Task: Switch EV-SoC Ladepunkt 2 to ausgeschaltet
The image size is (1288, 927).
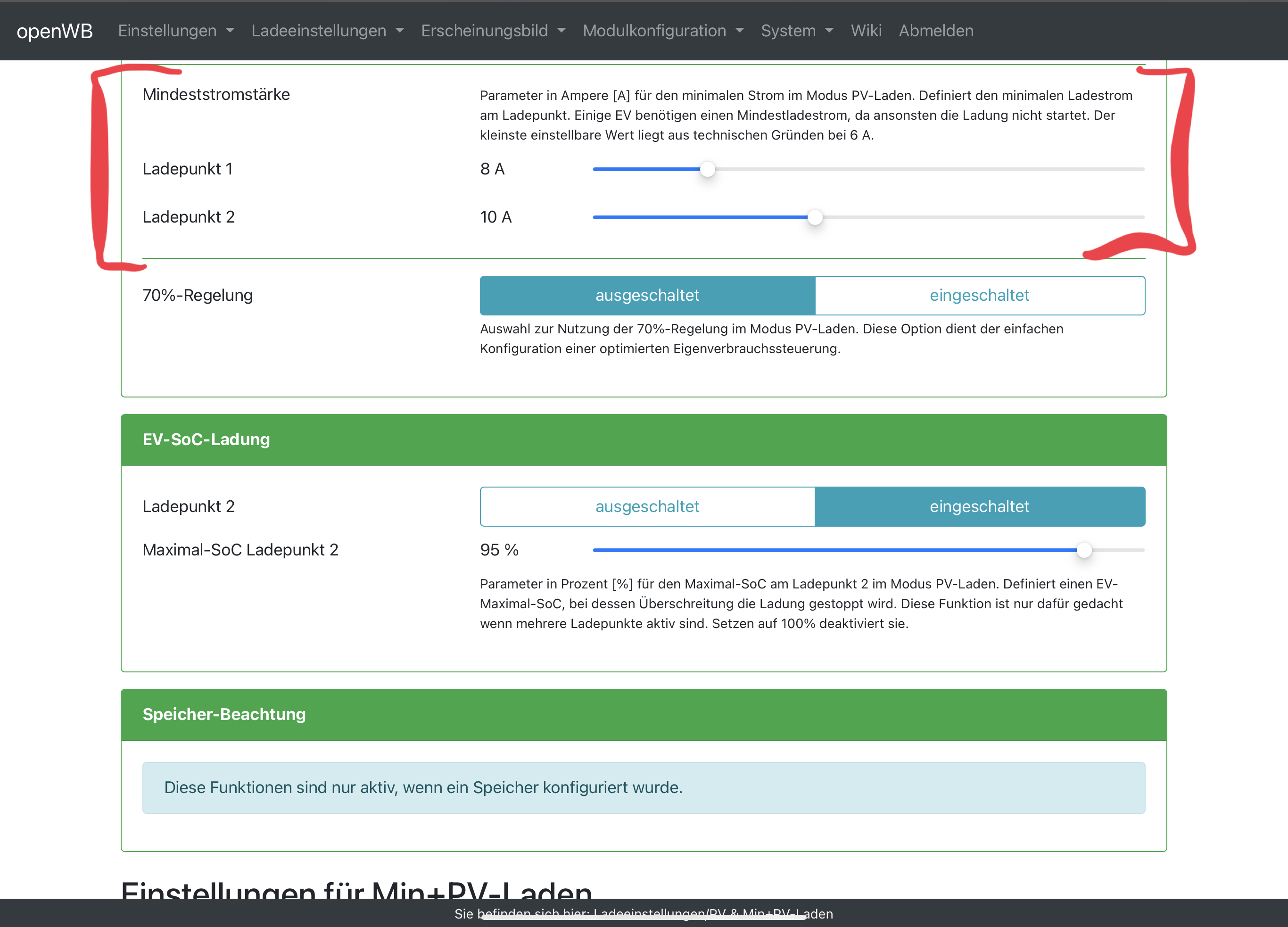Action: pyautogui.click(x=647, y=507)
